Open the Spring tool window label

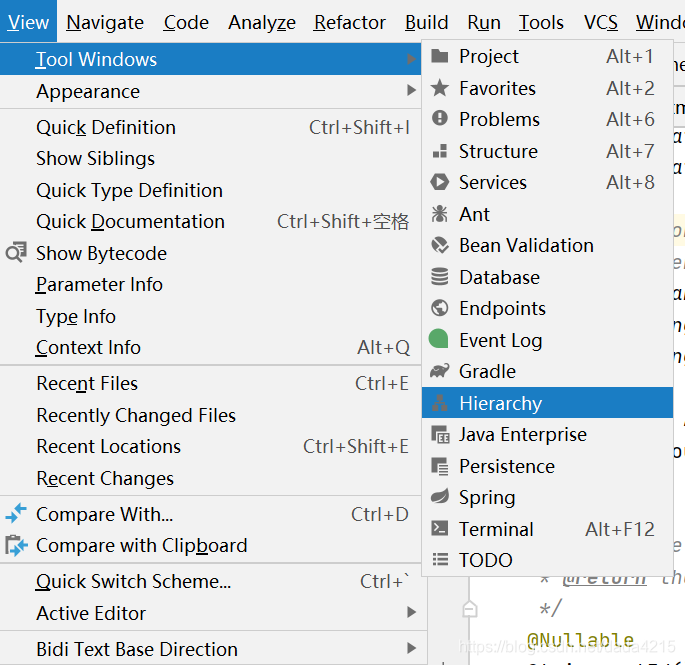click(487, 498)
